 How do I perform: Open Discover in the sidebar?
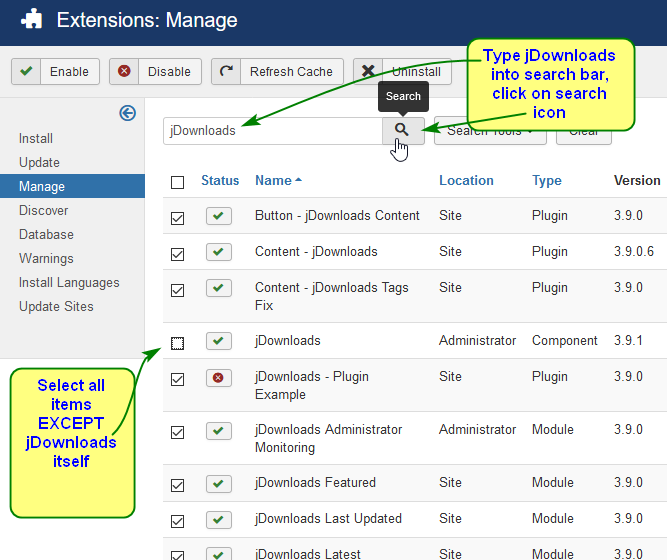(43, 210)
